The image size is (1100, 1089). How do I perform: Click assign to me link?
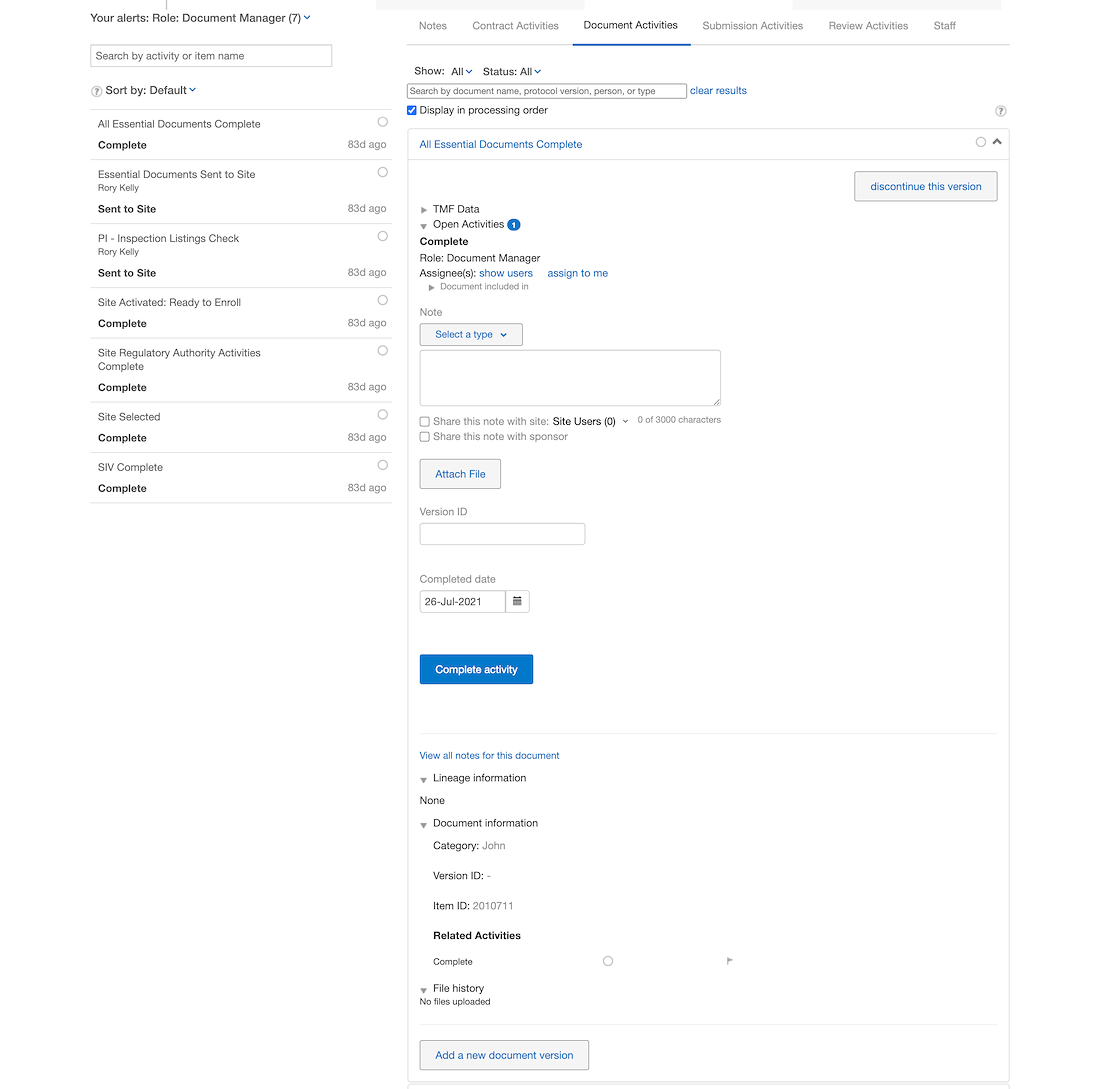click(577, 274)
